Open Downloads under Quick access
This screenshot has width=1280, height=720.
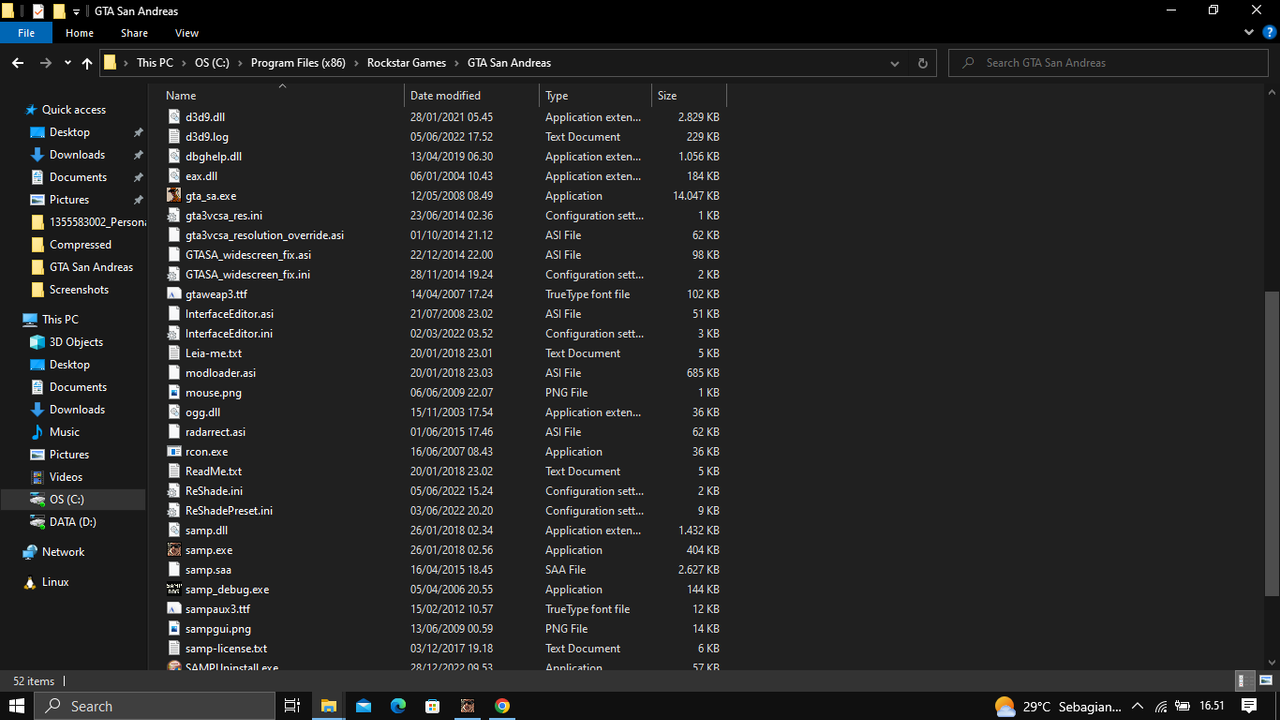click(x=77, y=155)
